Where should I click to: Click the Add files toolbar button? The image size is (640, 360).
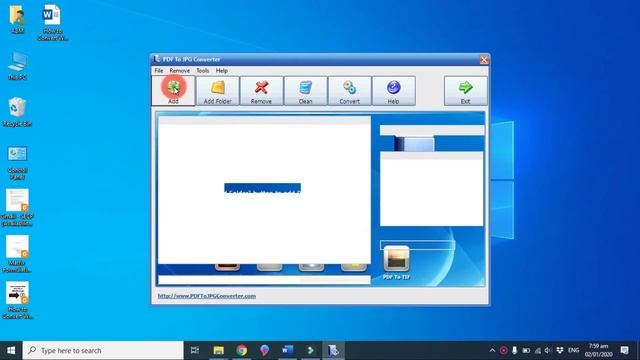[173, 91]
